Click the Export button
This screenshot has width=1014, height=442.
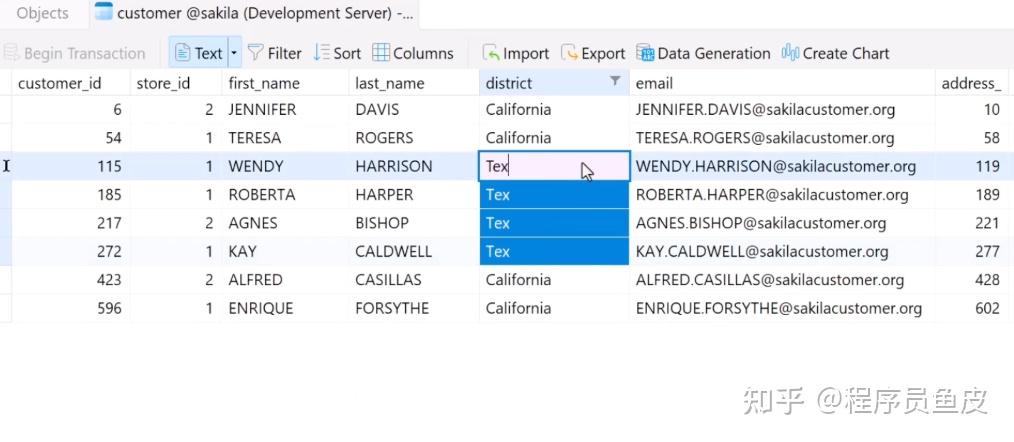point(593,53)
